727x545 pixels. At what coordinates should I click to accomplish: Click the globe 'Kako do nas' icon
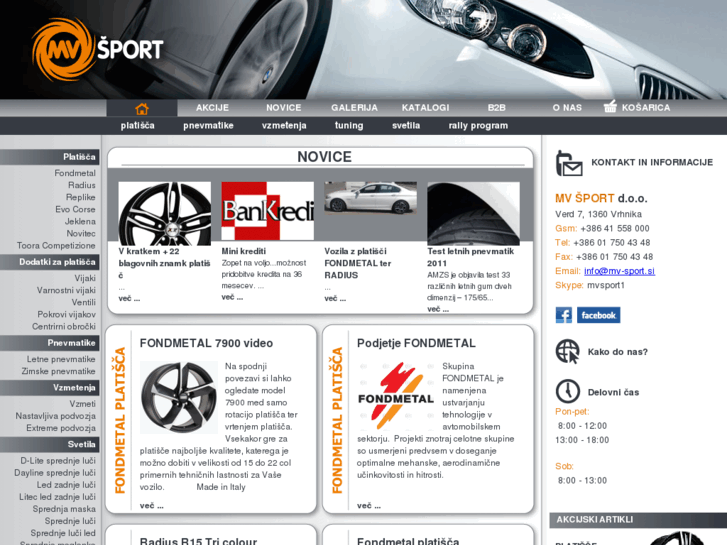pos(568,351)
